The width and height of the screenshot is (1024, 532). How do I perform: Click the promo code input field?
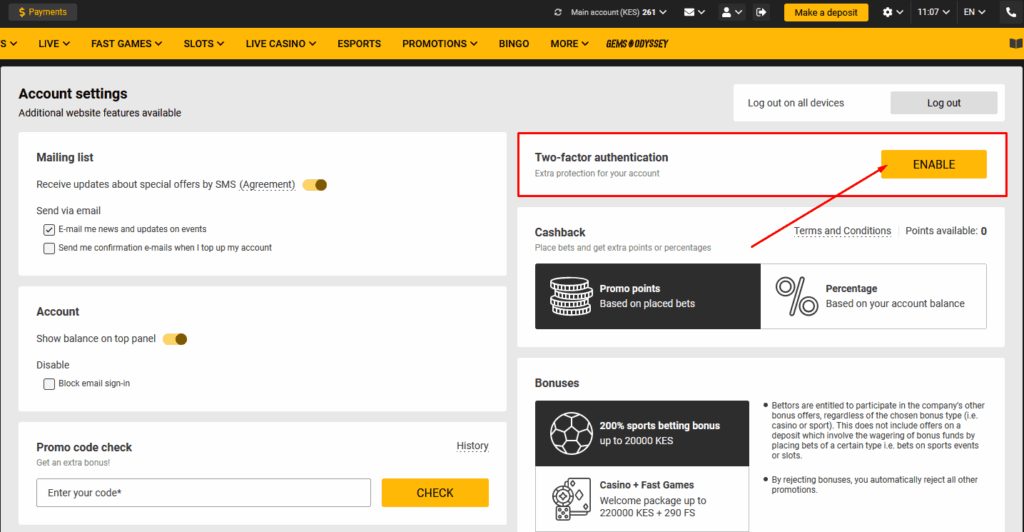tap(203, 493)
